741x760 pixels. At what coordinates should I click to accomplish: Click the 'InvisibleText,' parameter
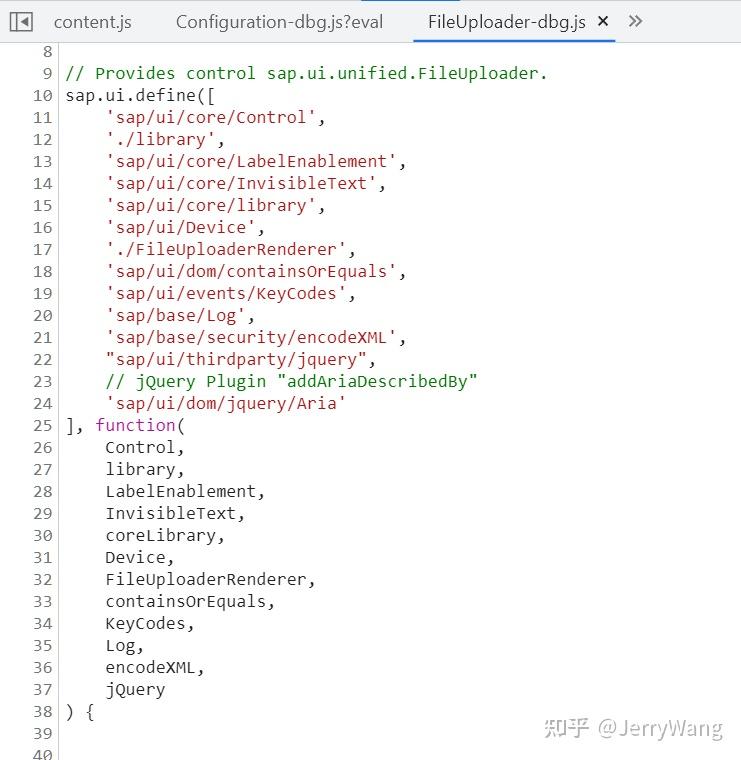(x=175, y=514)
